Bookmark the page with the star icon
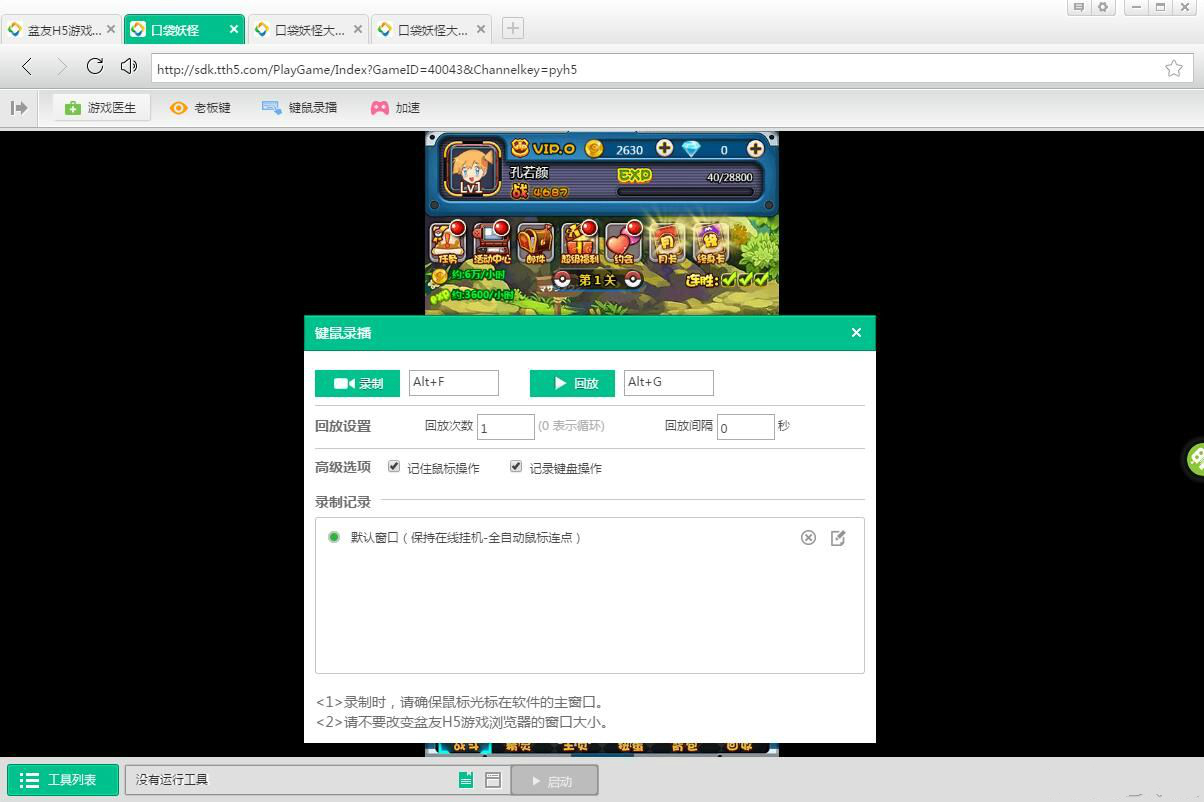 click(x=1174, y=68)
